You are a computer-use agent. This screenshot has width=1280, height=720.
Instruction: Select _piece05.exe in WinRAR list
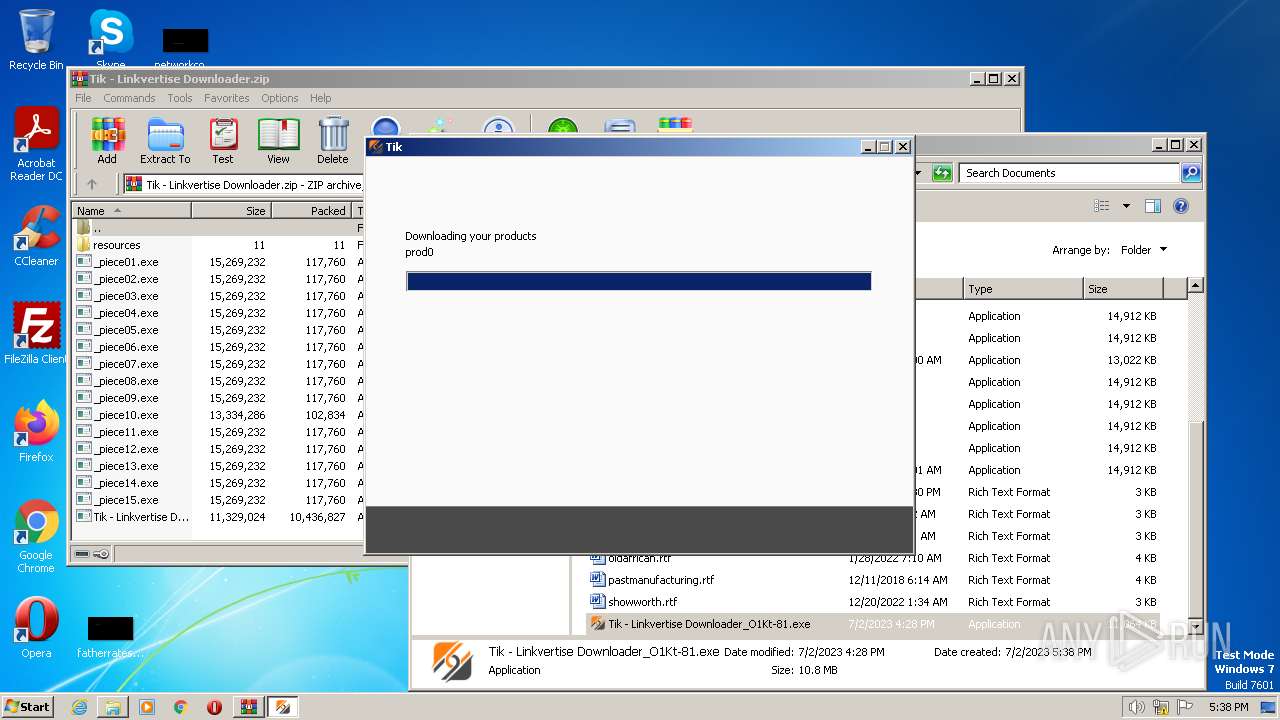coord(125,330)
